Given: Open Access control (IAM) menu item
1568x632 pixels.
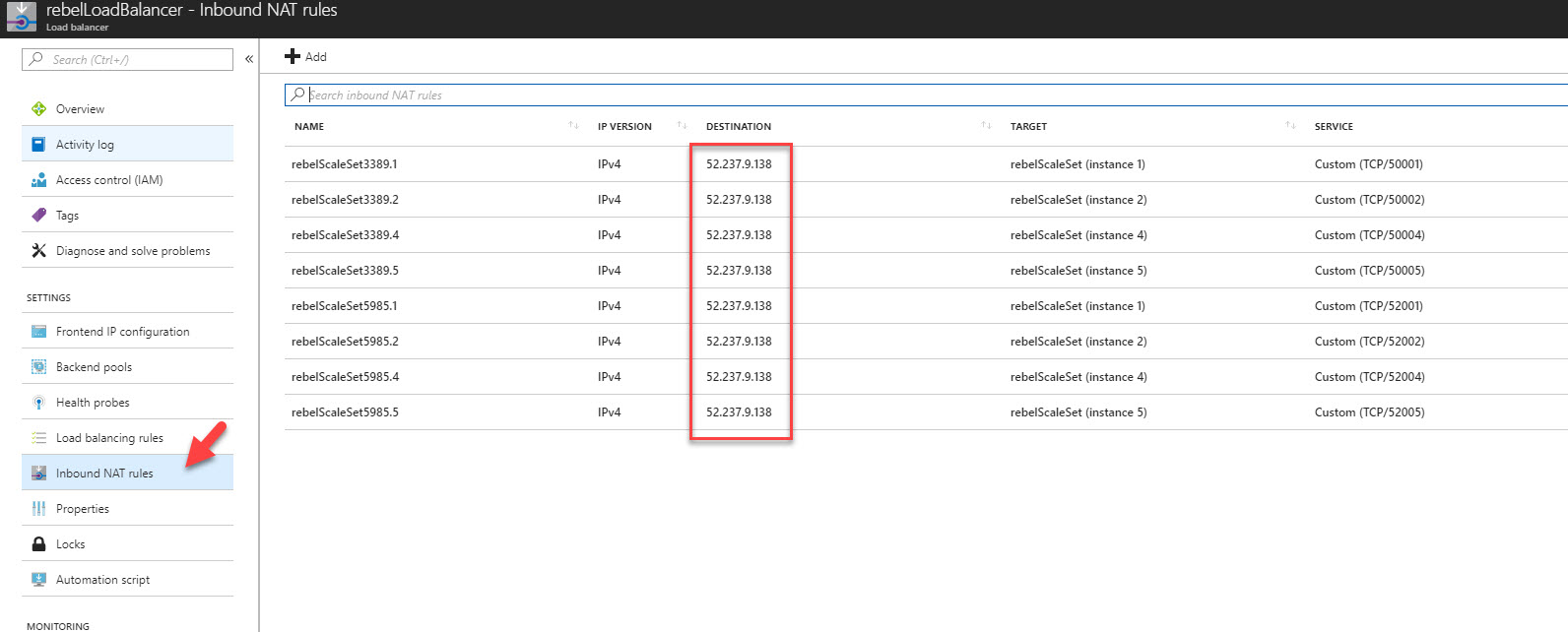Looking at the screenshot, I should pos(127,180).
